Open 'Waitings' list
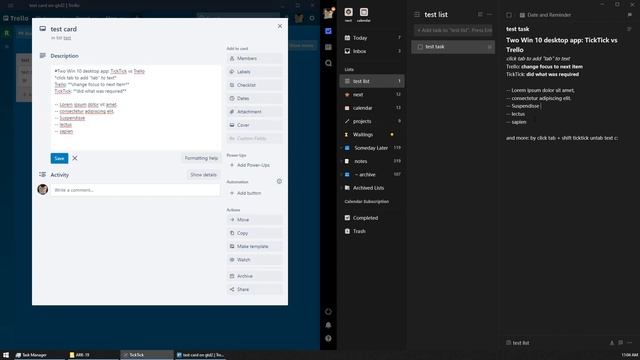This screenshot has width=640, height=360. (x=372, y=135)
